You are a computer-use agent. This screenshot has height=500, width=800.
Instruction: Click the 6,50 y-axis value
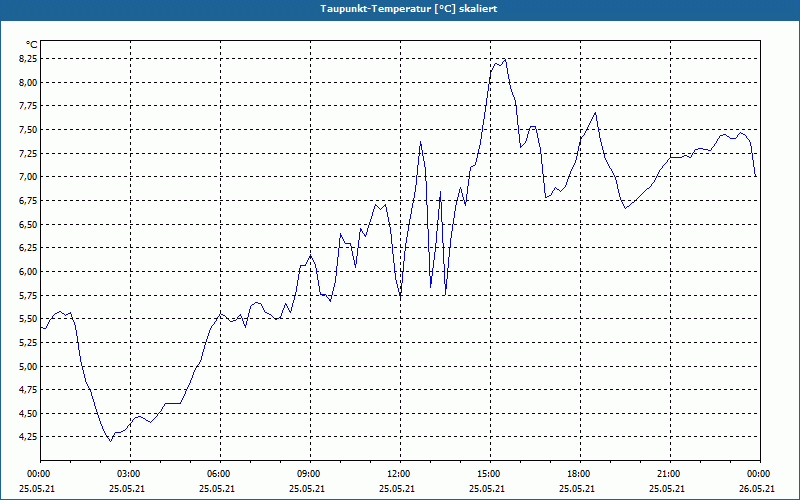29,224
